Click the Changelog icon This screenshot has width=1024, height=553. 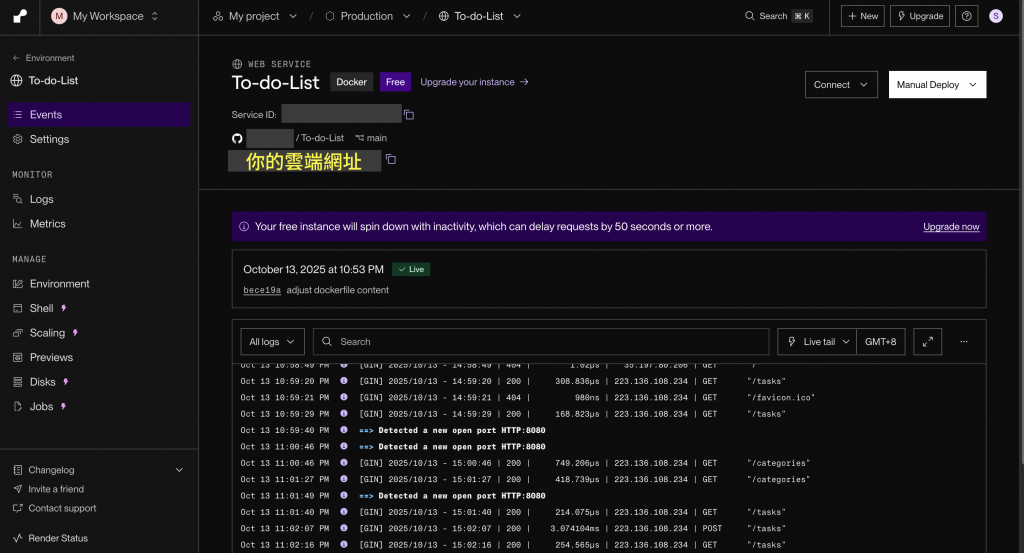(18, 470)
